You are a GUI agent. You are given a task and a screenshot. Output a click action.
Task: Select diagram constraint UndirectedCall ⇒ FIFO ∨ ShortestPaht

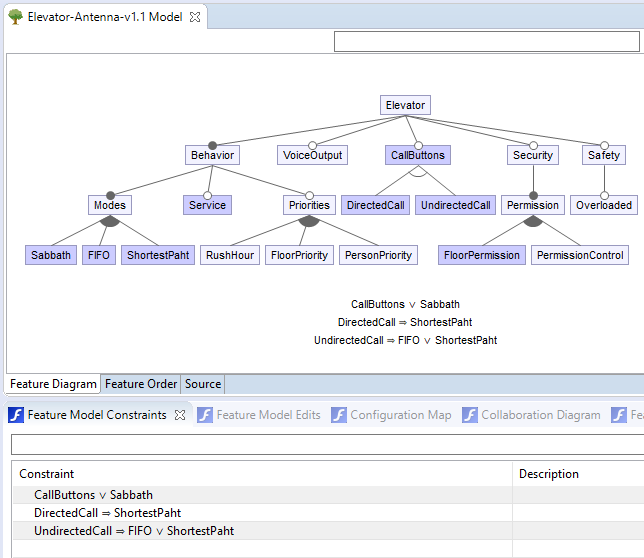pyautogui.click(x=405, y=340)
